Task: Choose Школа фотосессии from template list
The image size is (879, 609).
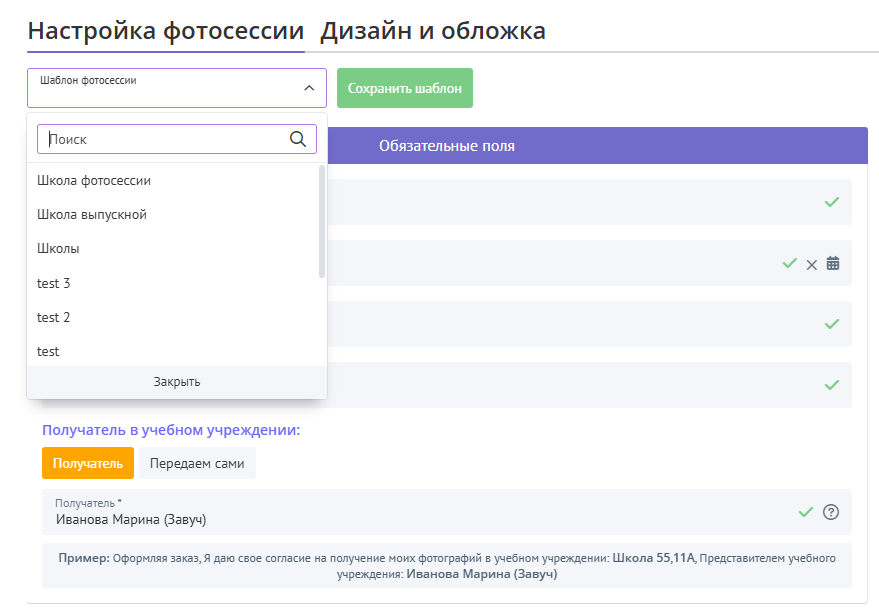Action: [94, 181]
